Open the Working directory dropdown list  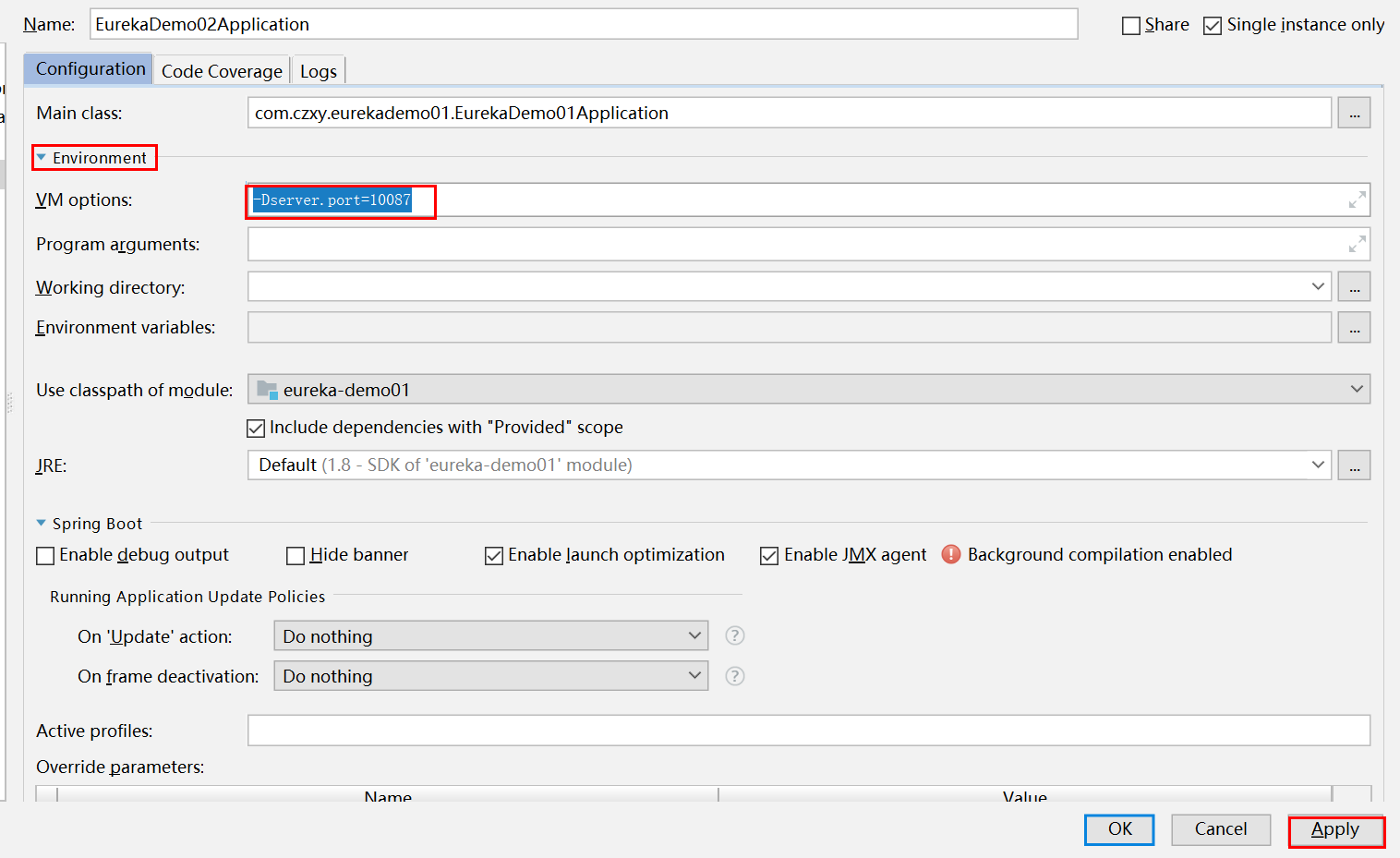click(1318, 286)
